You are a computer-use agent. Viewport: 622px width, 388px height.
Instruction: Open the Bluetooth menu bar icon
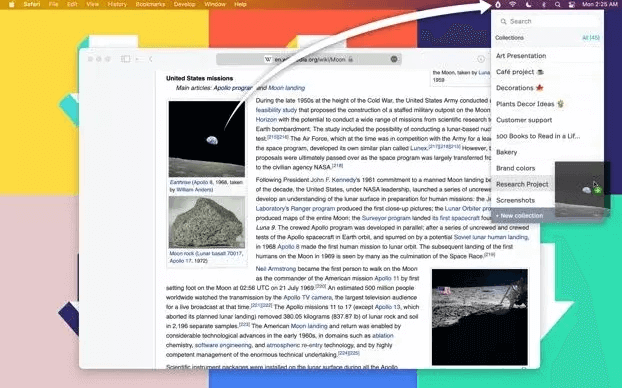click(544, 4)
